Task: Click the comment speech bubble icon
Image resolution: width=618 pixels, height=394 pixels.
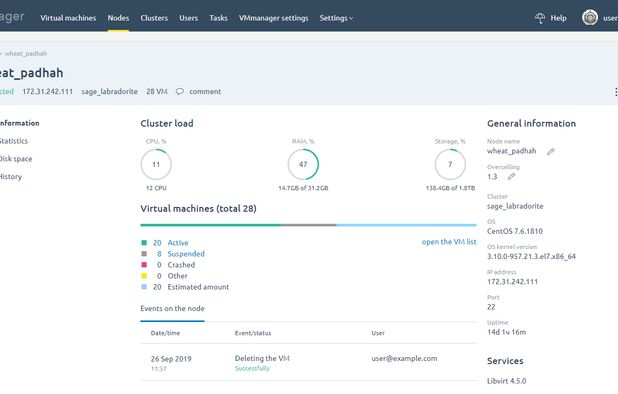Action: point(179,91)
